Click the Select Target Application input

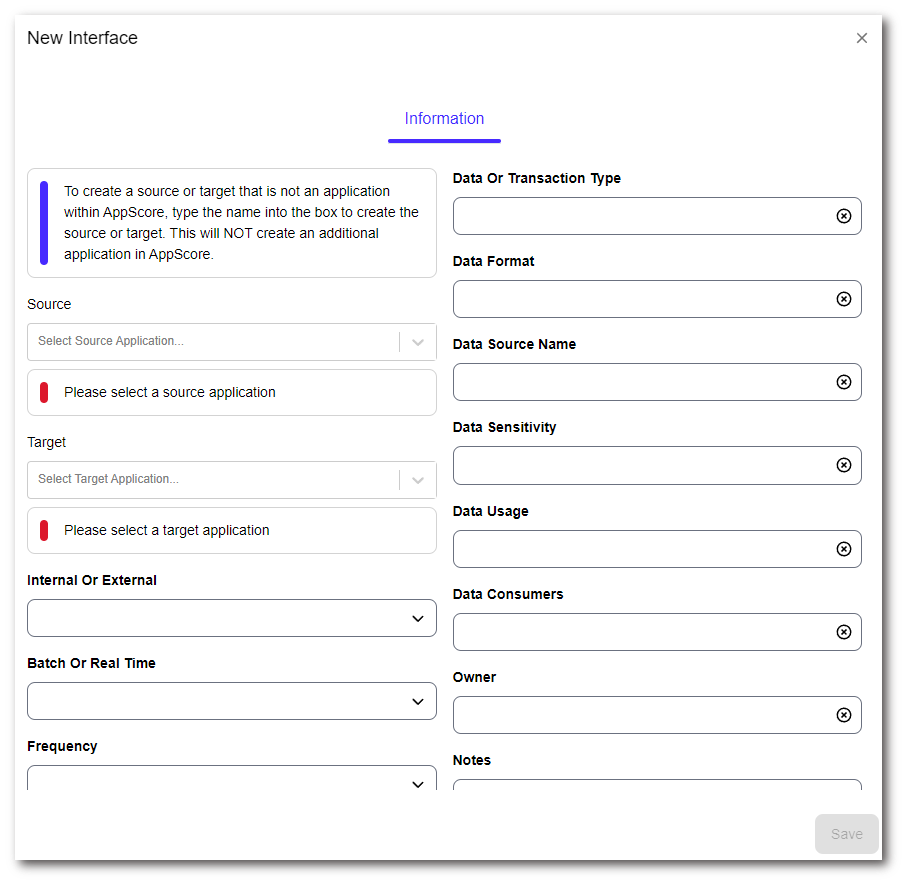coord(210,480)
